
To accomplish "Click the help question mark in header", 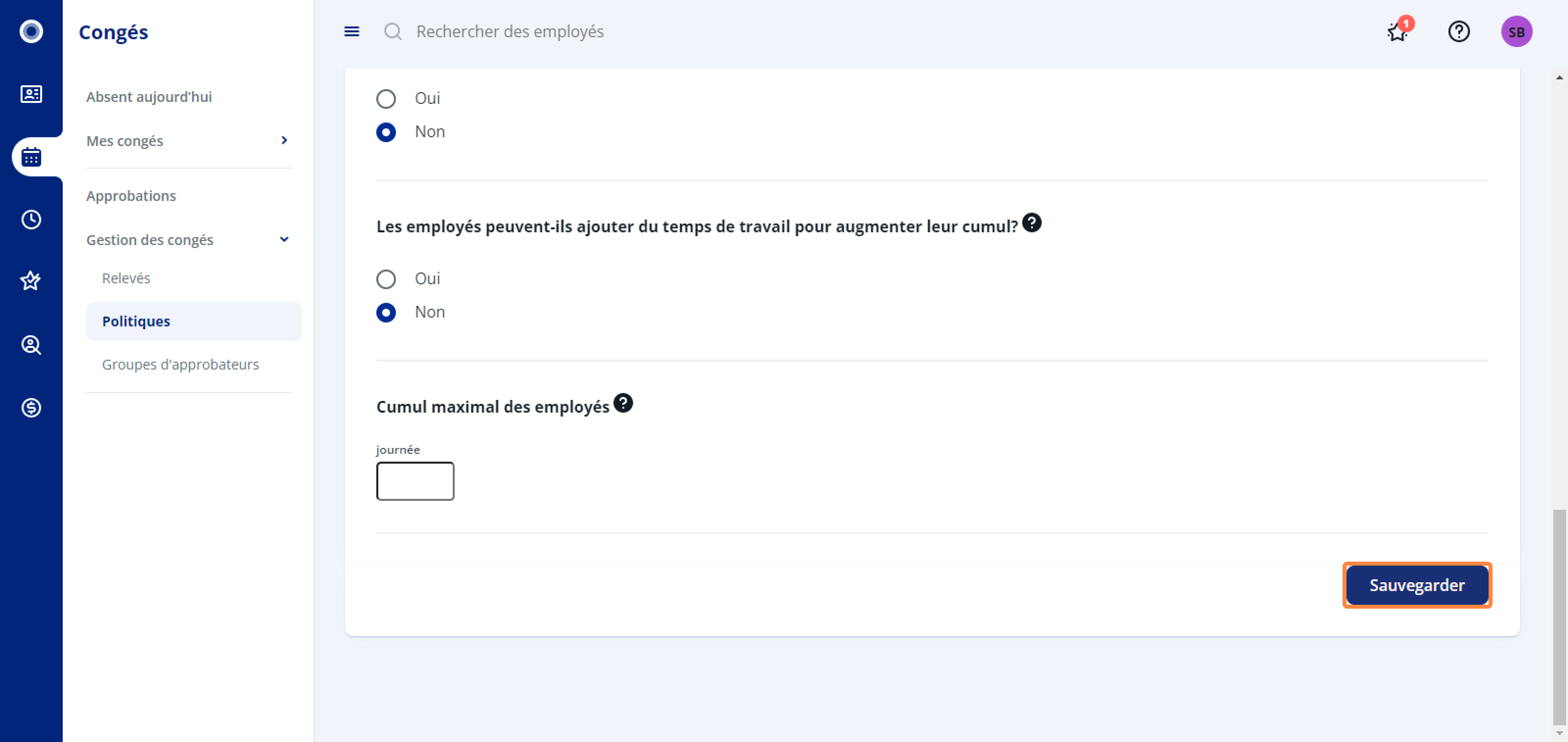I will [x=1458, y=32].
